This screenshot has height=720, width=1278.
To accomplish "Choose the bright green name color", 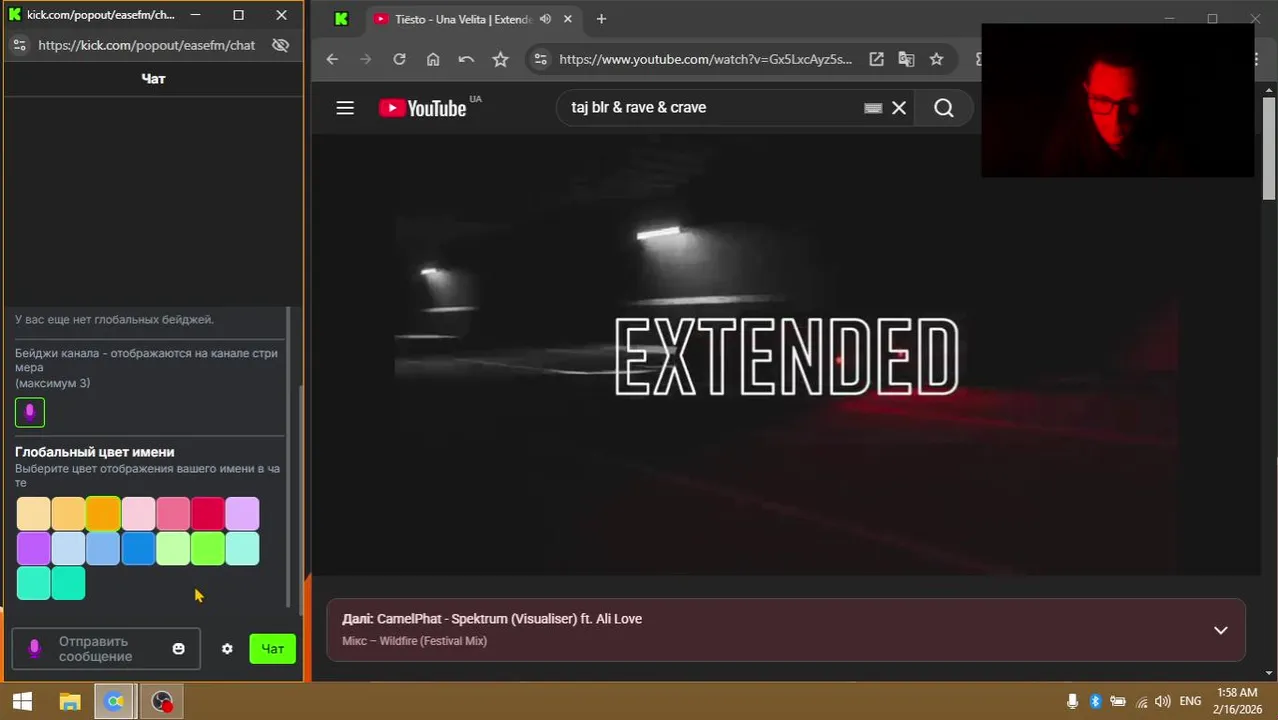I will pyautogui.click(x=208, y=549).
